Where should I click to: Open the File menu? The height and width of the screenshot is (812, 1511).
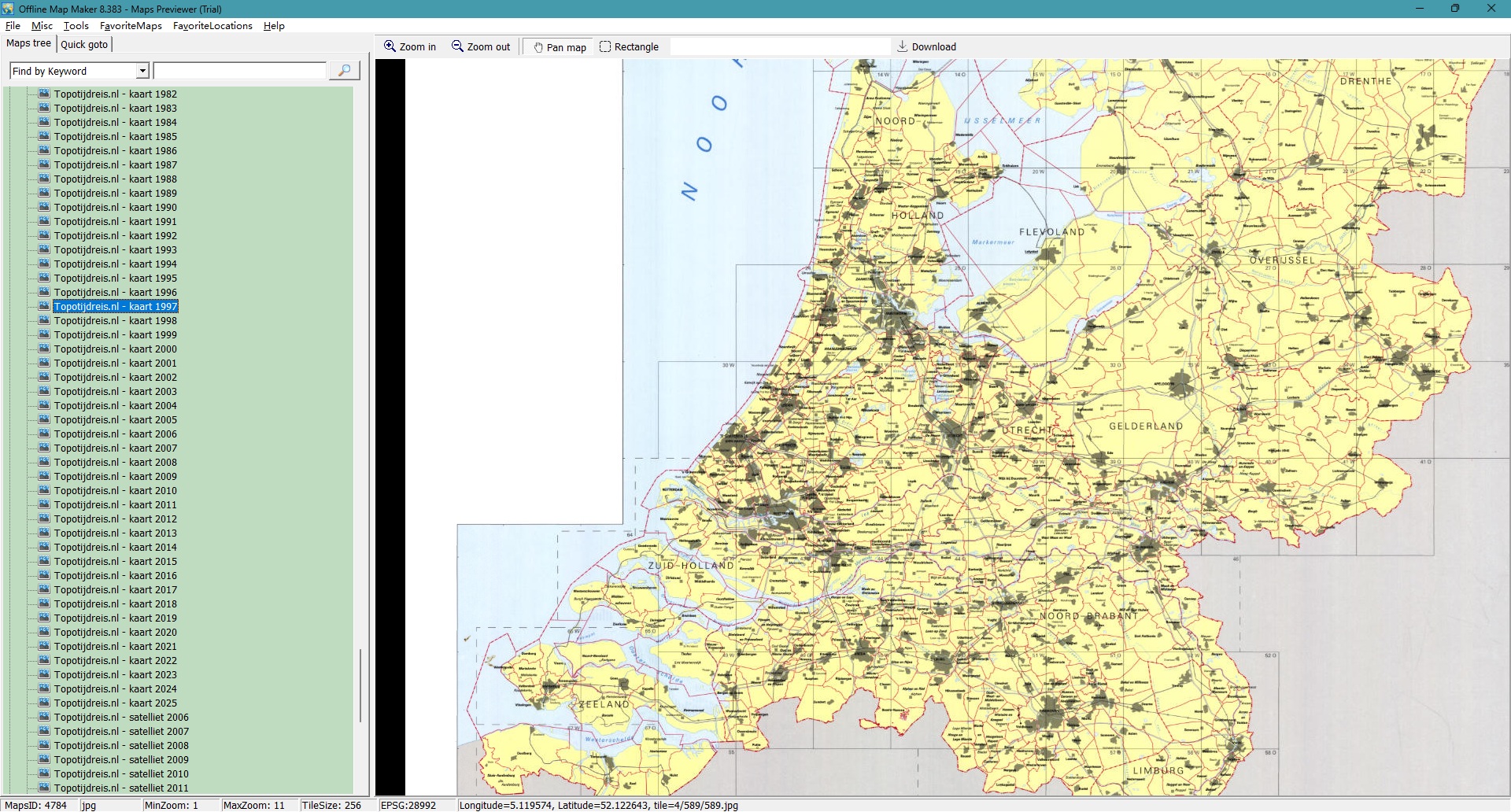(13, 26)
